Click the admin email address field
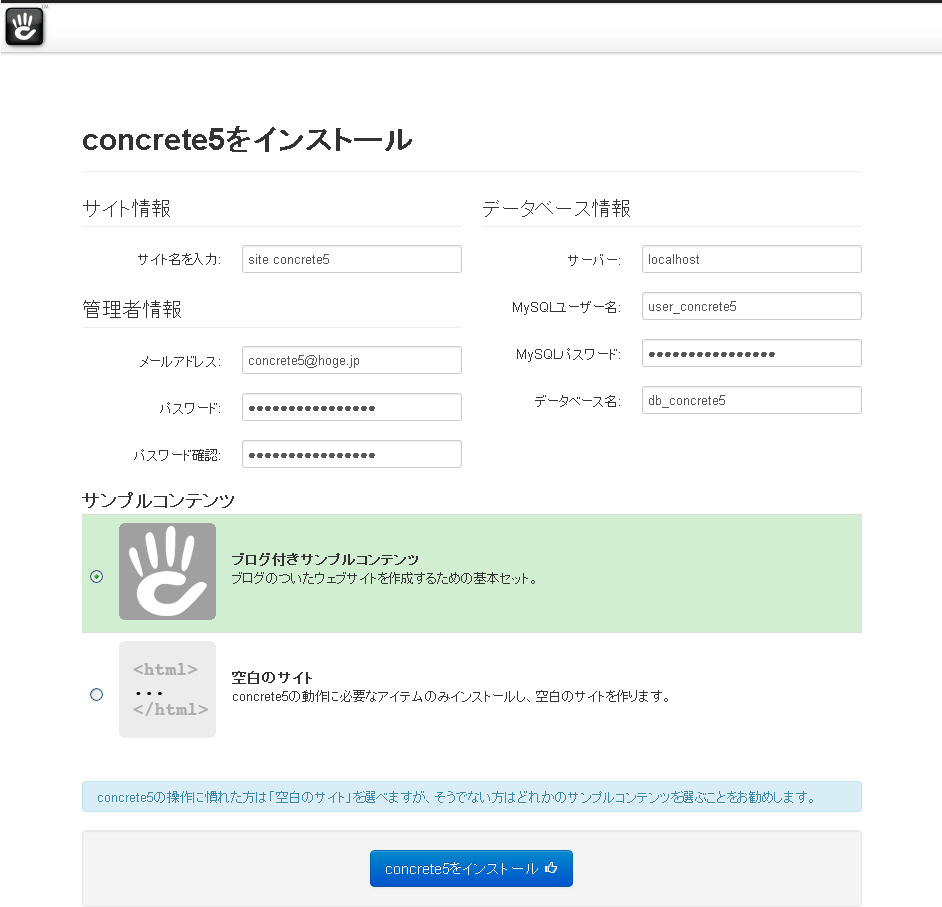Screen dimensions: 942x907 pyautogui.click(x=351, y=360)
